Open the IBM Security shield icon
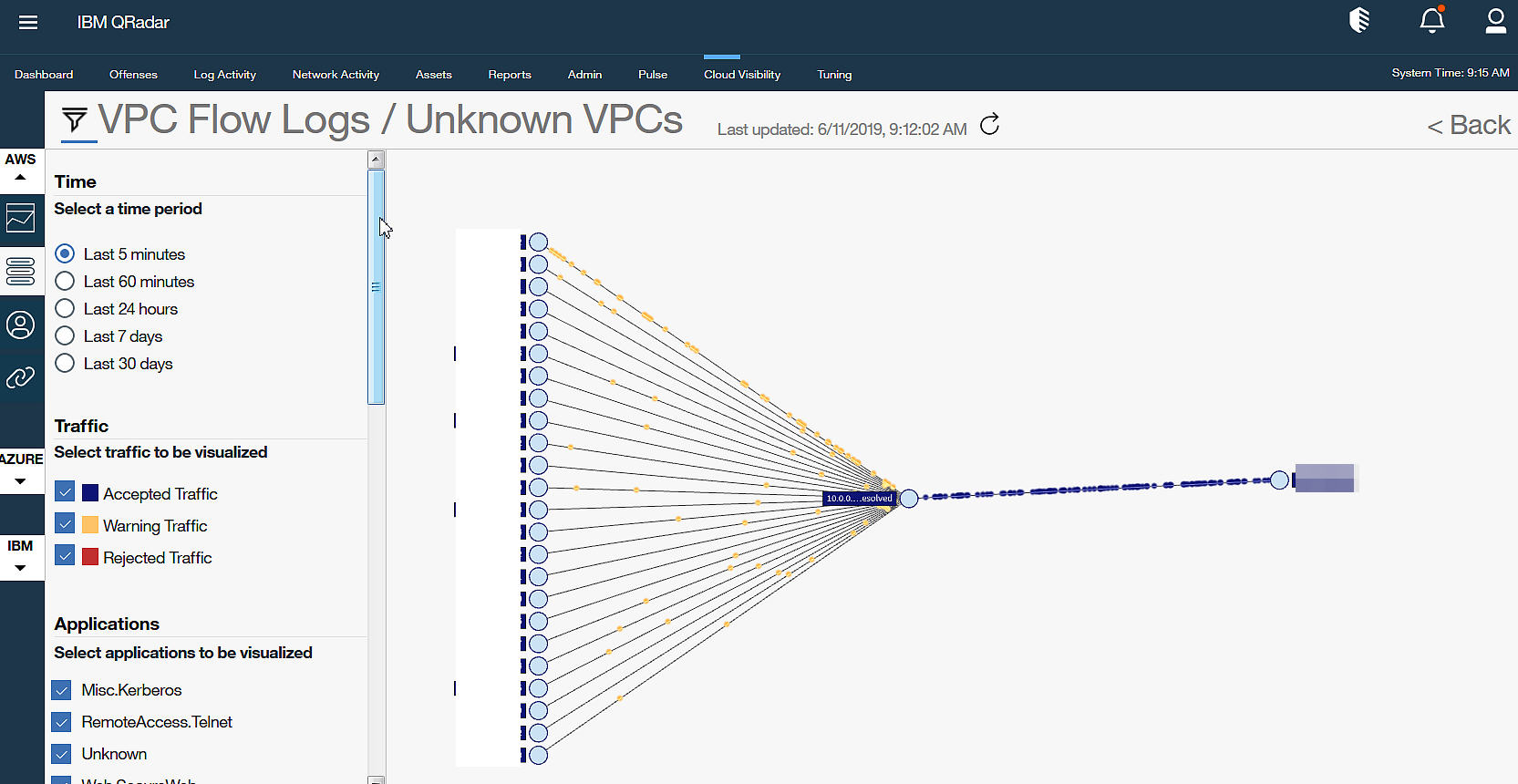Viewport: 1518px width, 784px height. point(1359,20)
